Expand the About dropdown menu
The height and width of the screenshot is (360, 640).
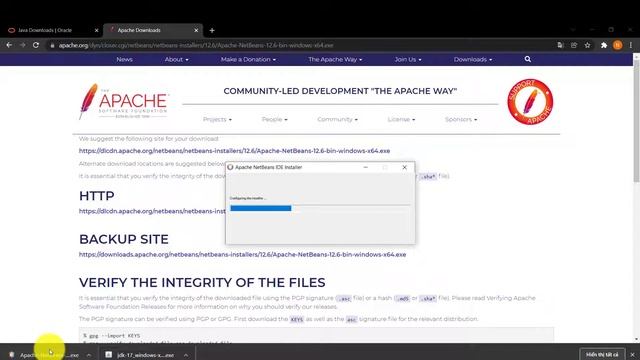click(176, 59)
